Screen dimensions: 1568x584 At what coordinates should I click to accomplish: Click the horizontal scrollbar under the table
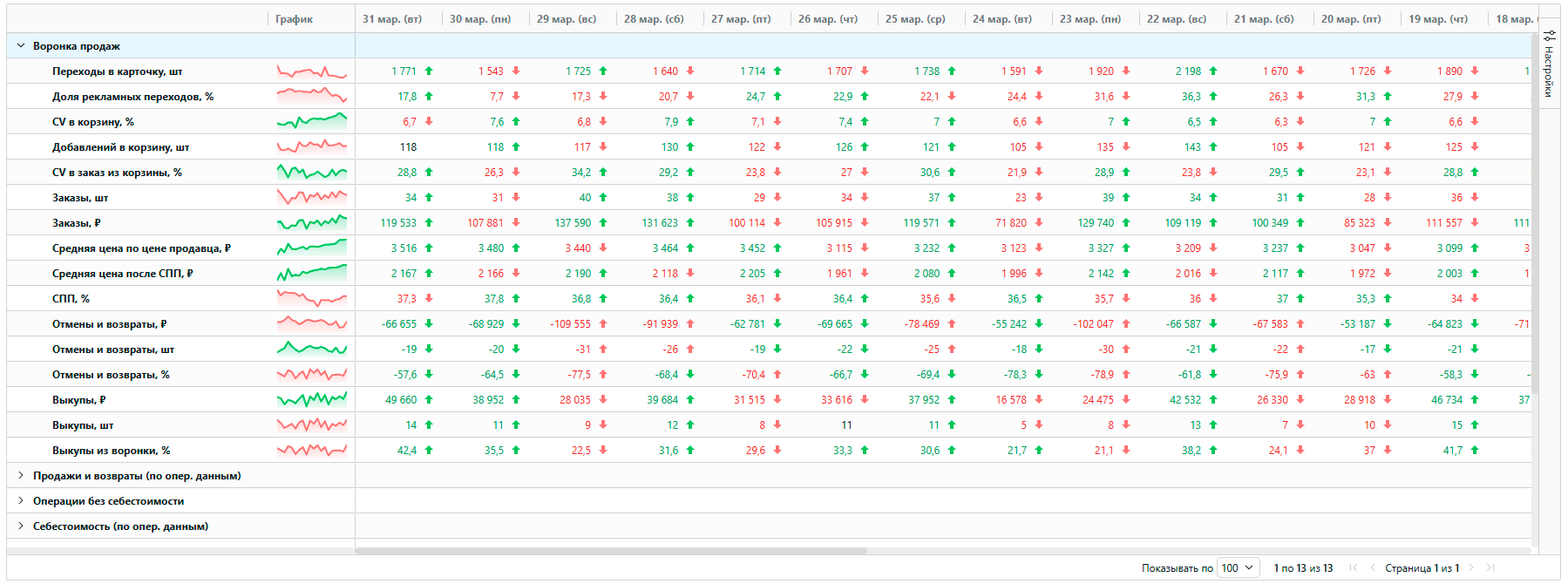611,551
